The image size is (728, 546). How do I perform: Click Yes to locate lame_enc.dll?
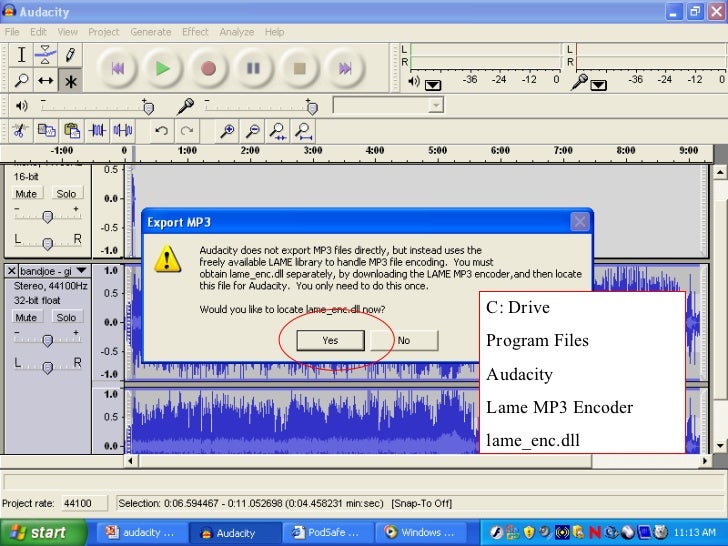[331, 340]
